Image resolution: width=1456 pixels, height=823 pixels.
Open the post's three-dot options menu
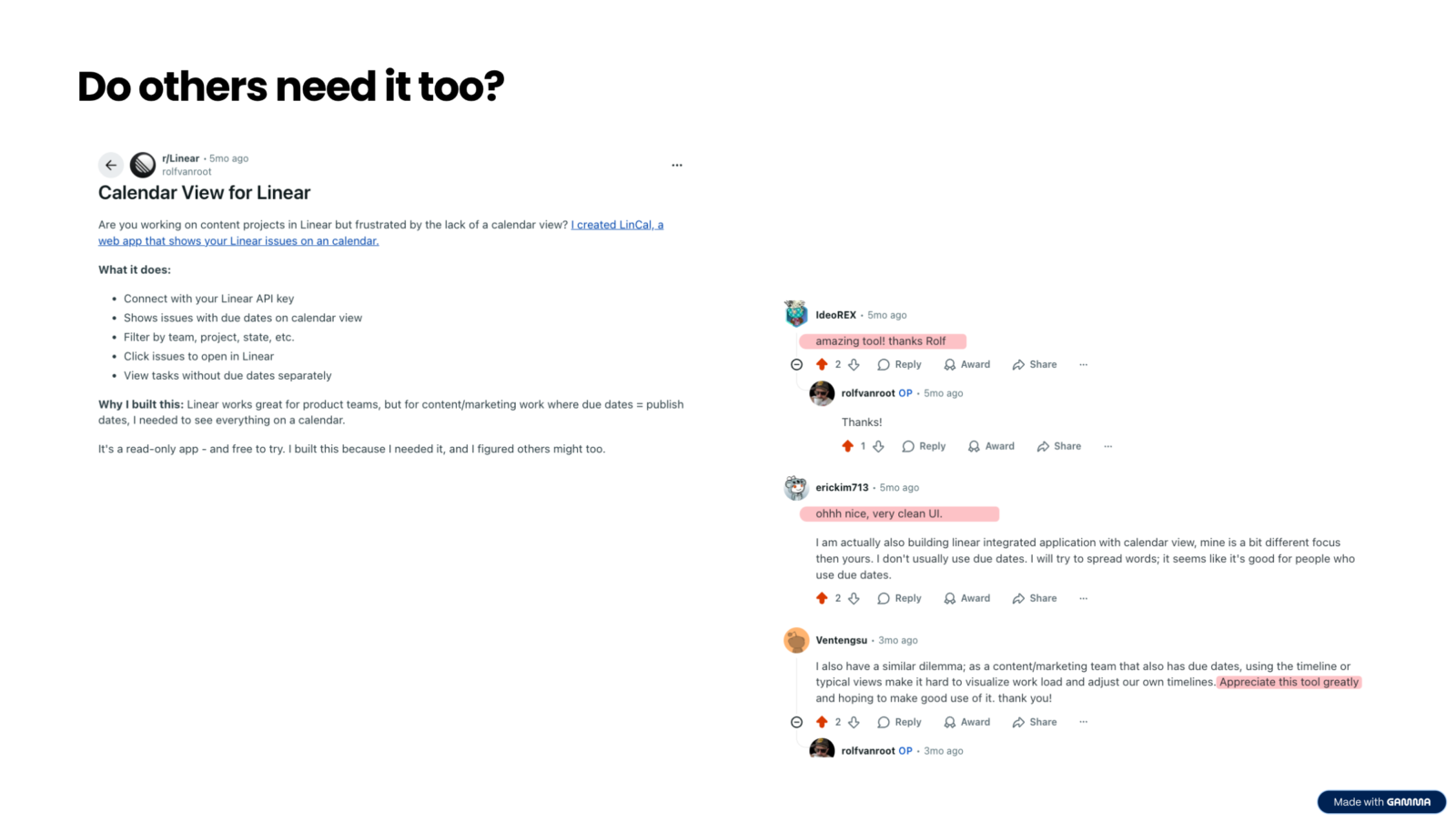(676, 165)
